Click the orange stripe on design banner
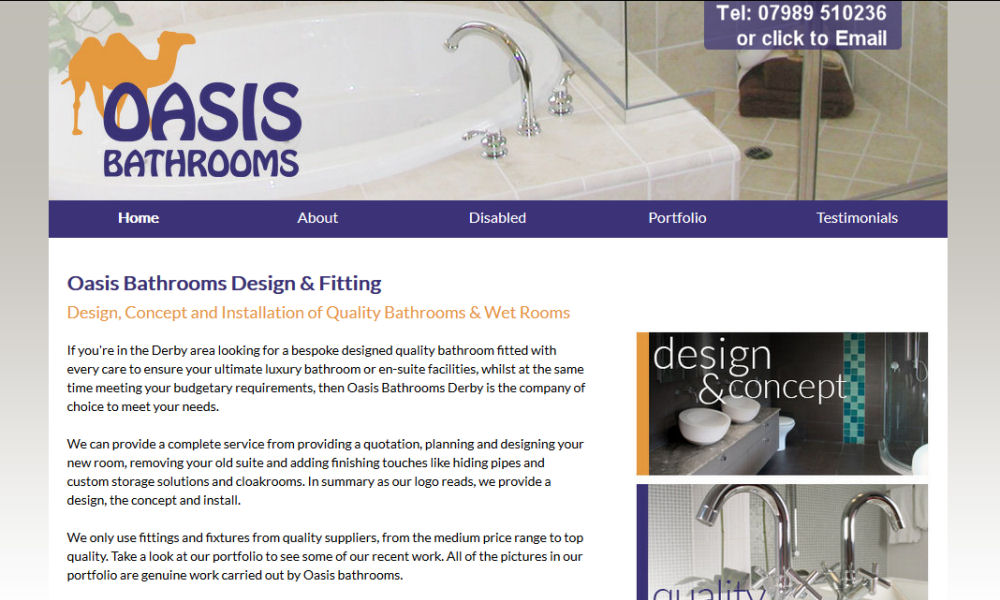This screenshot has width=1000, height=600. [642, 404]
